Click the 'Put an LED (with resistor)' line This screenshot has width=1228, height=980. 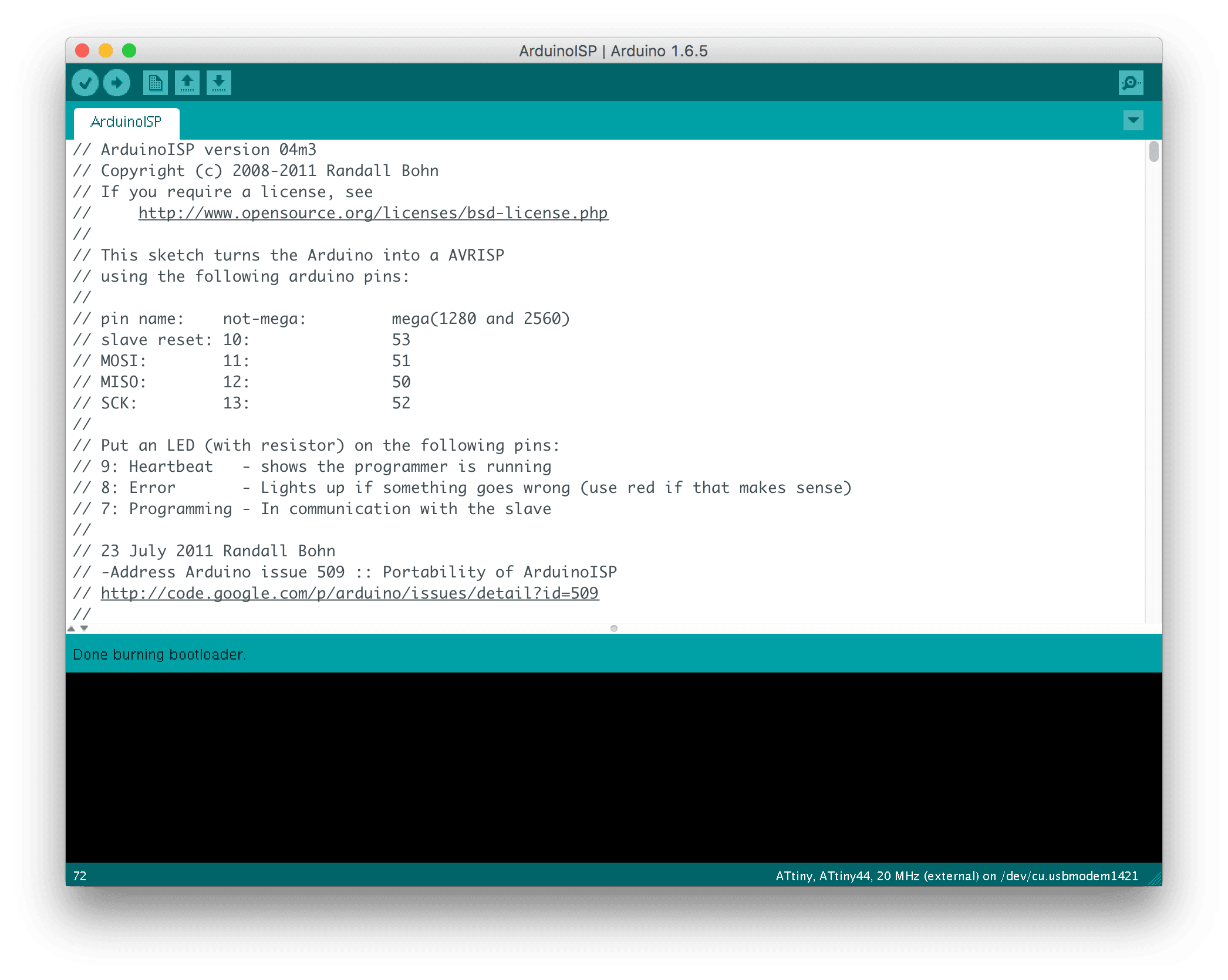[x=317, y=445]
